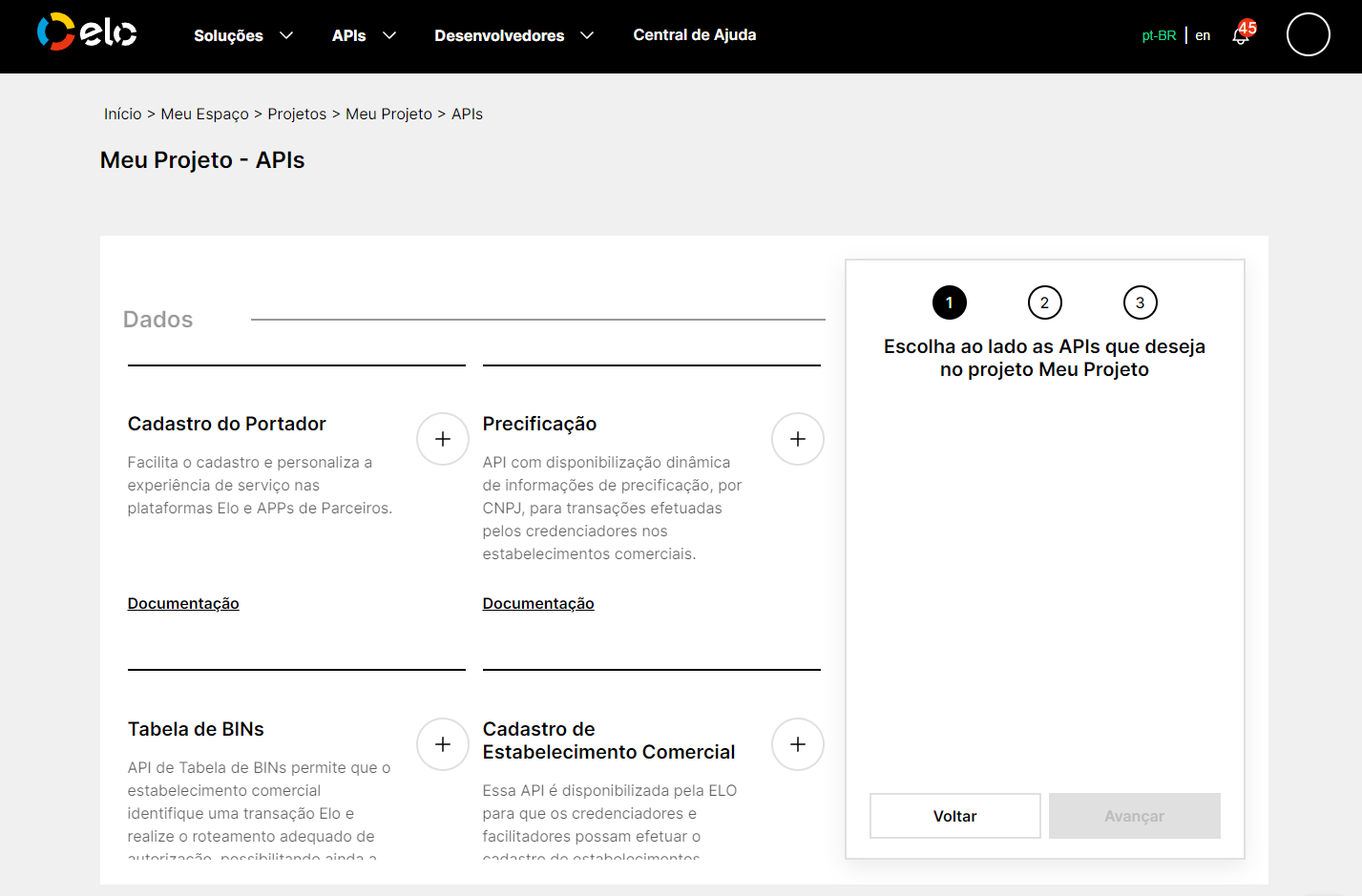
Task: Switch language to English with en toggle
Action: (x=1202, y=34)
